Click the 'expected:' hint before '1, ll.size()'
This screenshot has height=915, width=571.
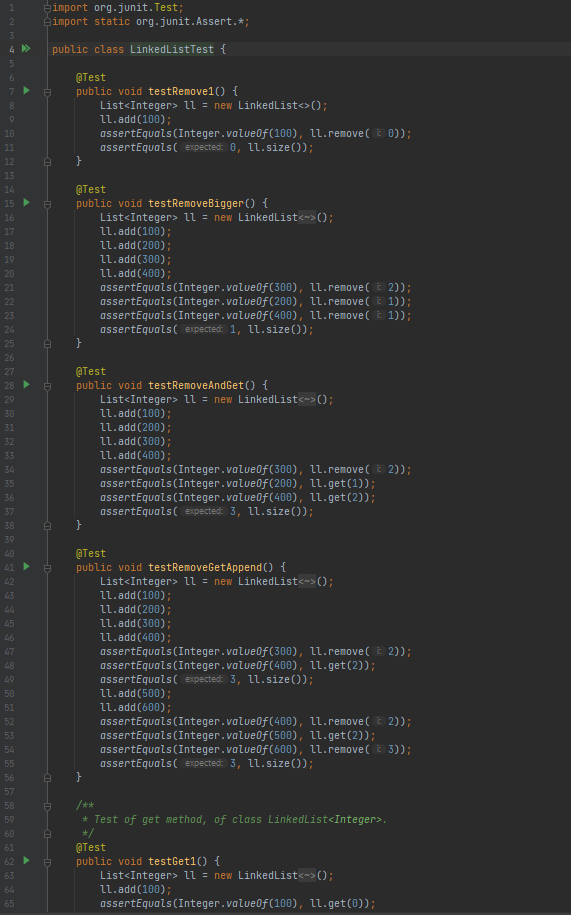(x=204, y=330)
